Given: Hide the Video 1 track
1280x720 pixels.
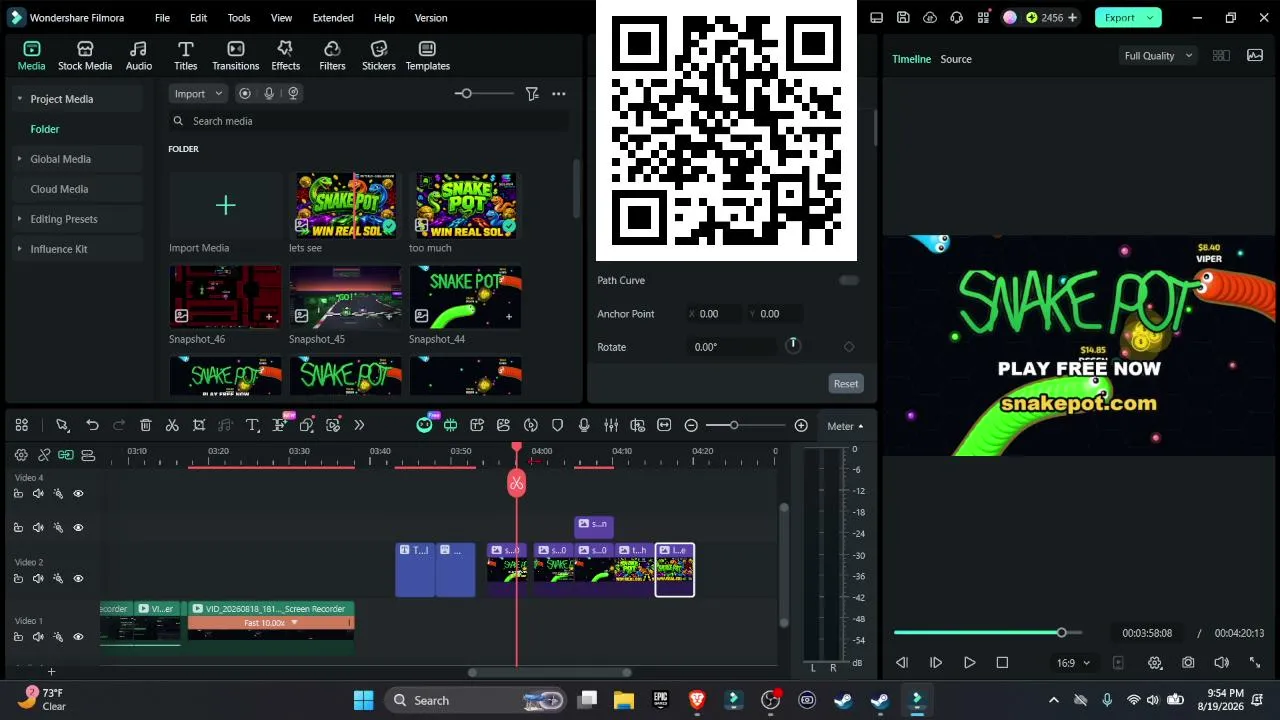Looking at the screenshot, I should pos(78,636).
